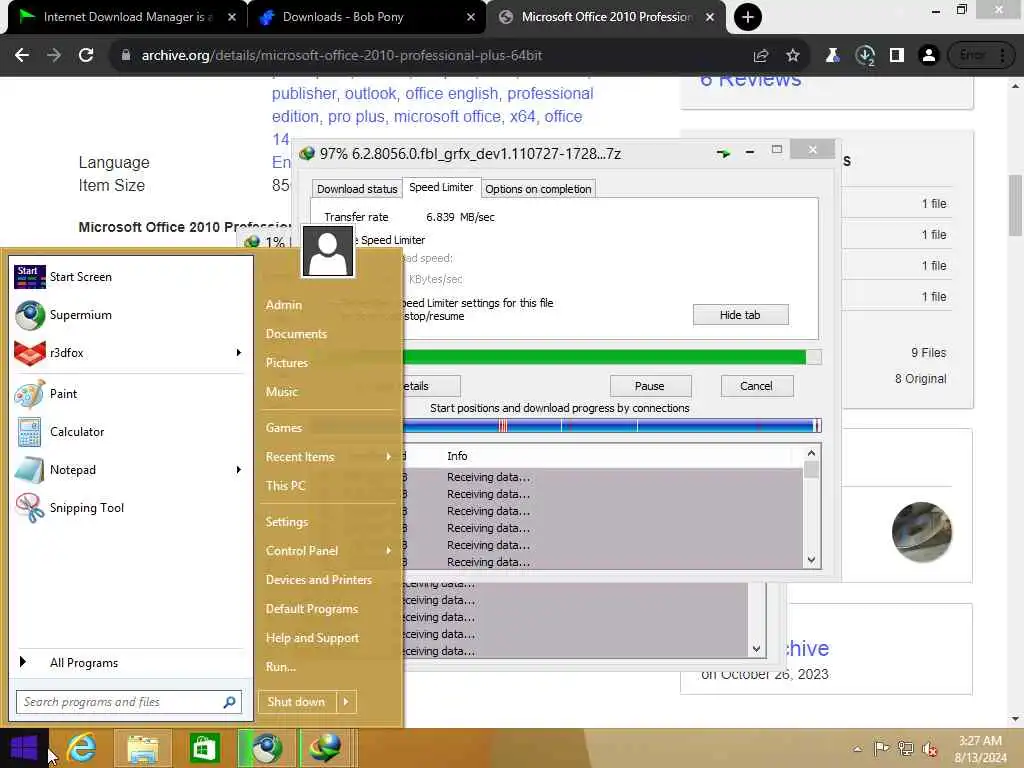Open Documents from start menu
Screen dimensions: 1024x768
pos(296,334)
